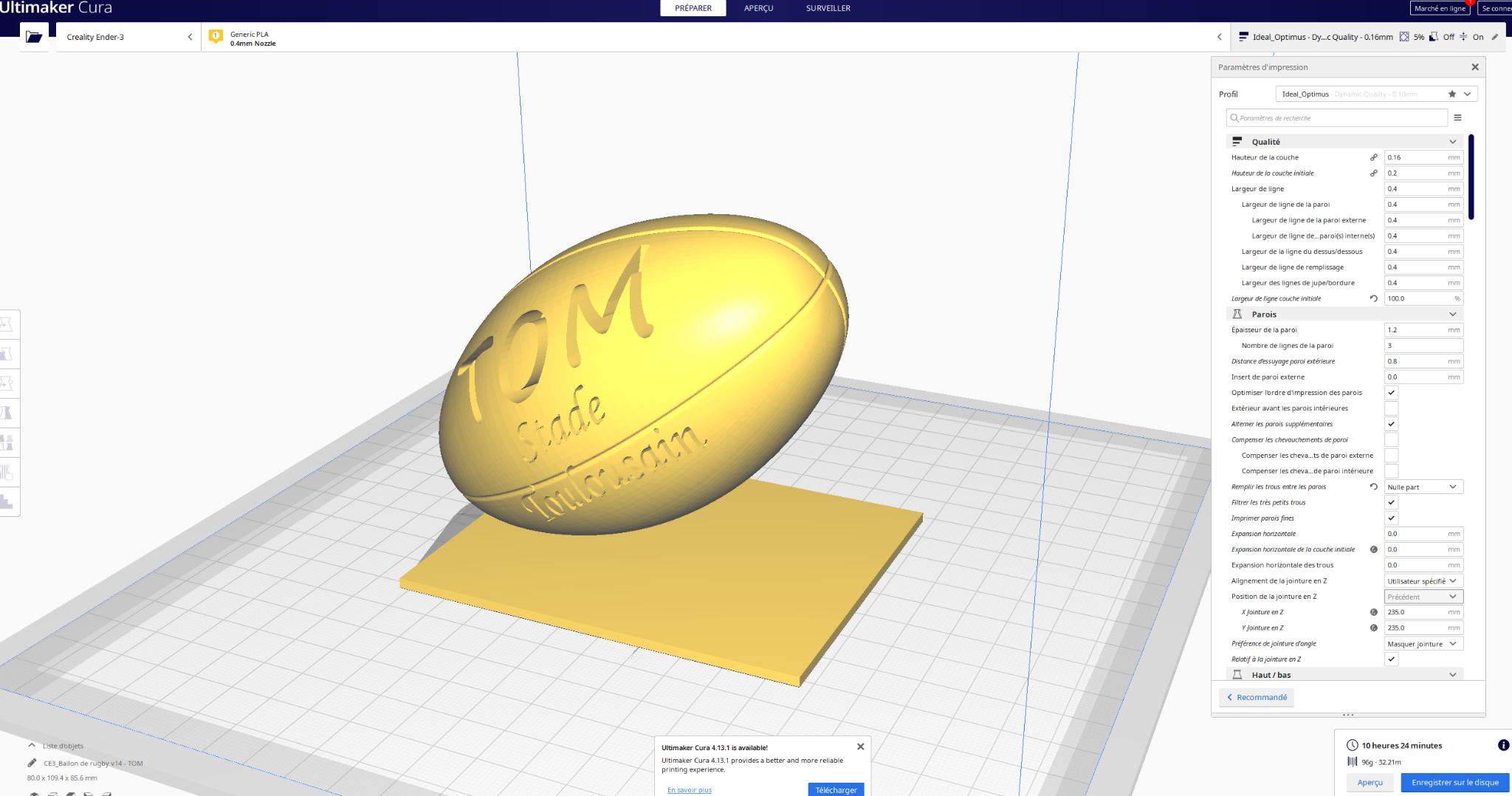Reset Remplir les trous entre les parois
1512x796 pixels.
point(1374,487)
